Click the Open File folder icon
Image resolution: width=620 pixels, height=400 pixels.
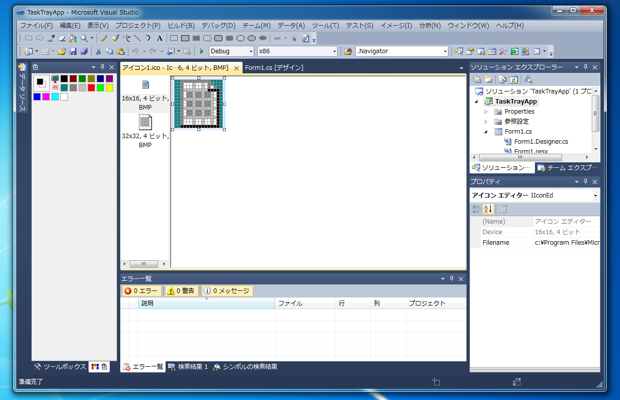click(x=62, y=51)
